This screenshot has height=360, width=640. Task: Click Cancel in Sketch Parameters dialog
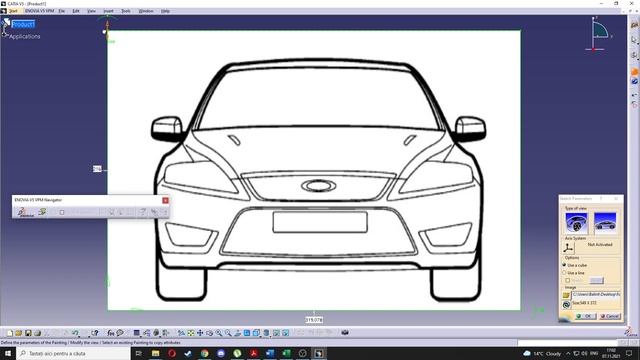pos(610,316)
